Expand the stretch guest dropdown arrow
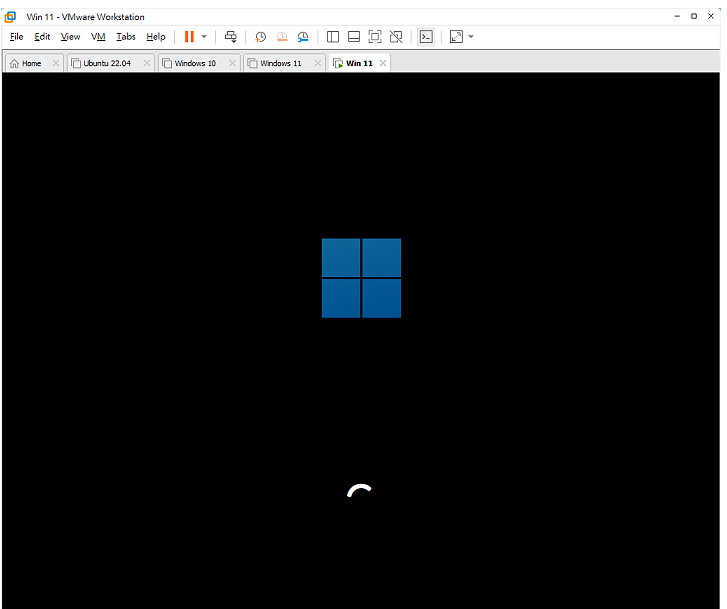 click(x=471, y=37)
